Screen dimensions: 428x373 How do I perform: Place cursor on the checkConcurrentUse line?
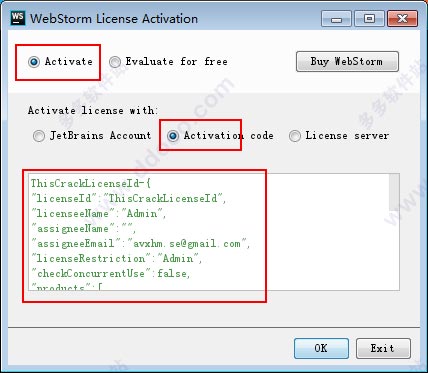pos(111,274)
